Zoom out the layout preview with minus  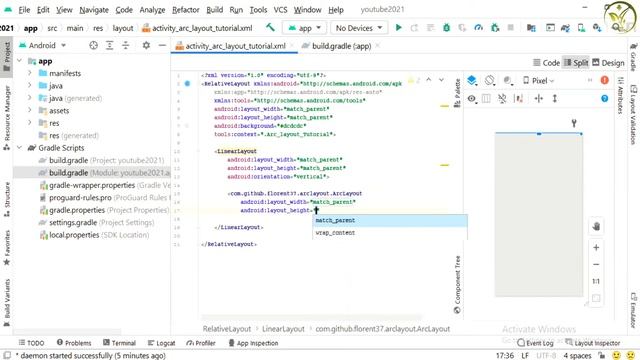click(596, 264)
